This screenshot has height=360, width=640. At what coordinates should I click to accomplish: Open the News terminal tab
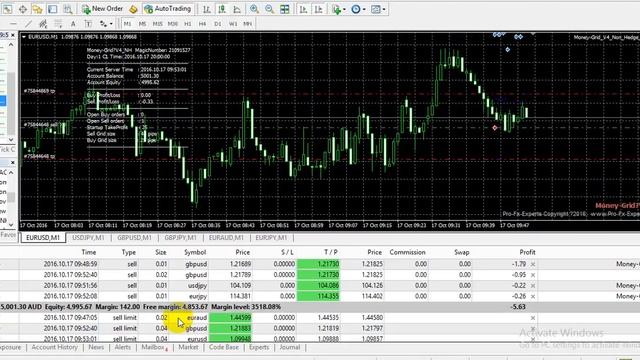(96, 347)
